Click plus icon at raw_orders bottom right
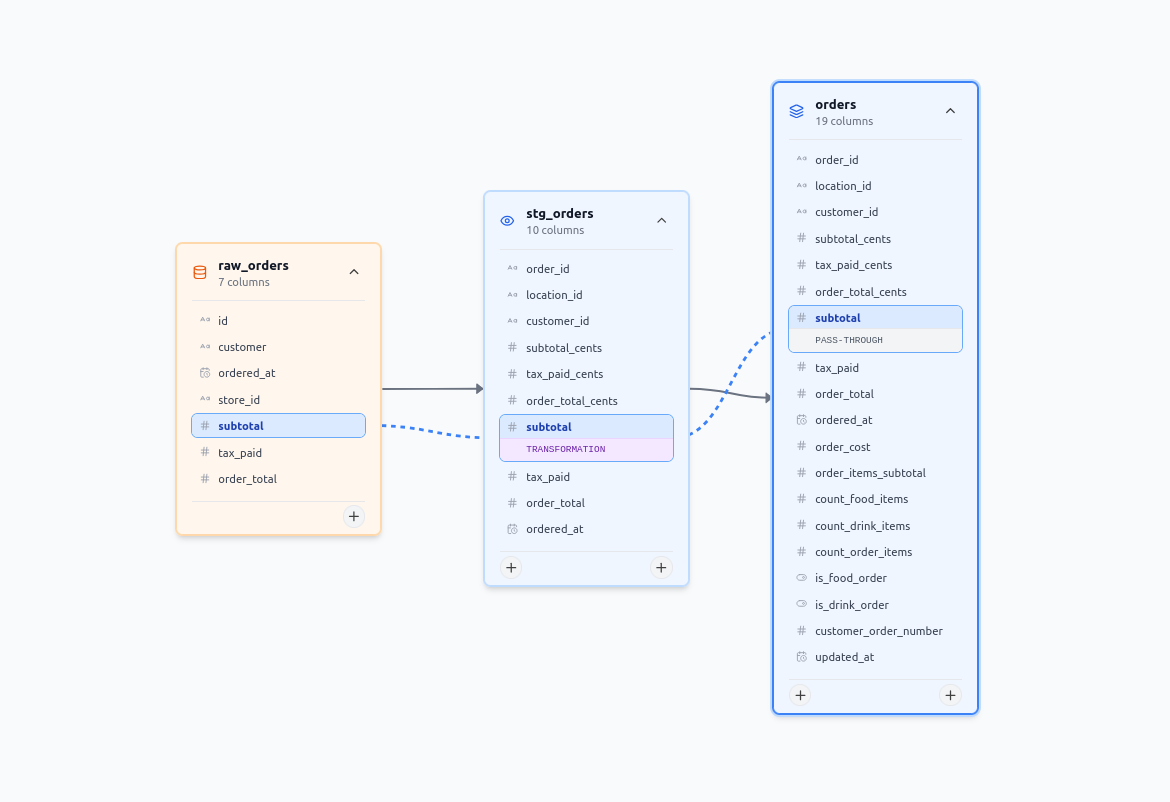1170x802 pixels. point(354,516)
